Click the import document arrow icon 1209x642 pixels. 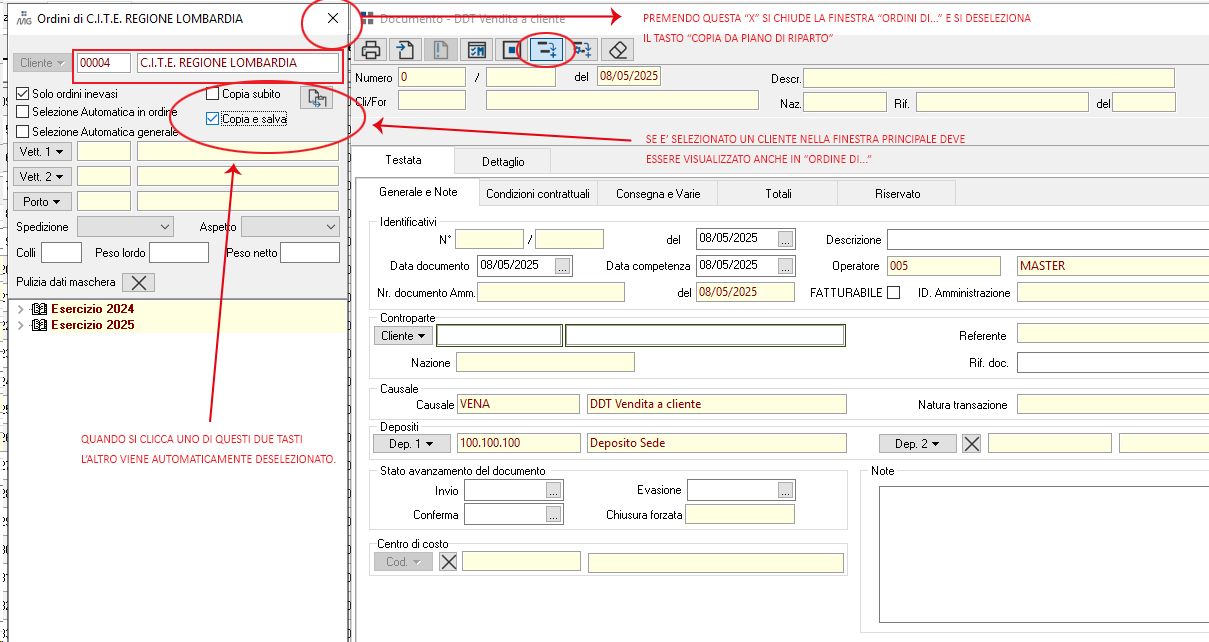[x=405, y=49]
